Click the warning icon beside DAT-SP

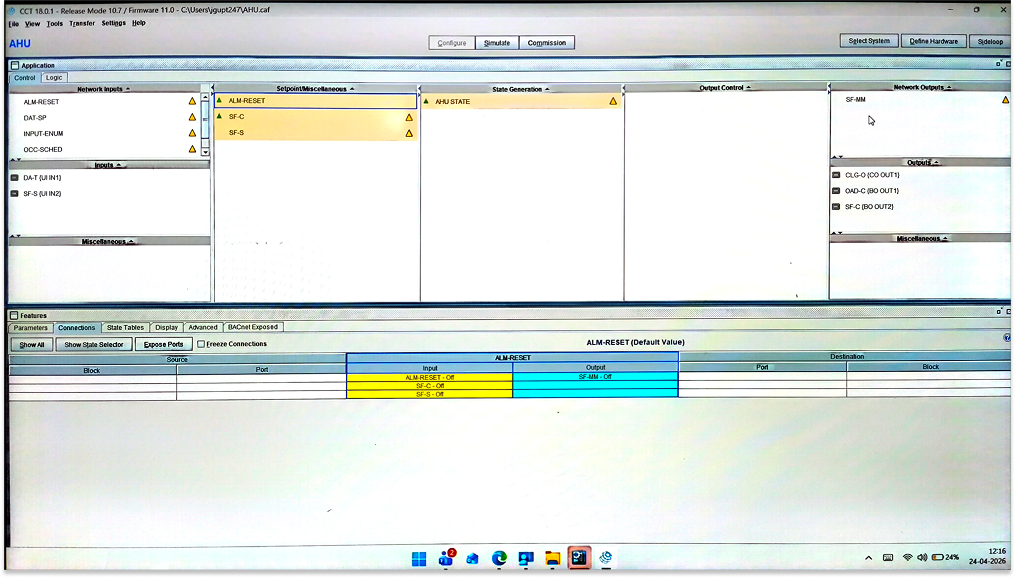click(x=192, y=117)
